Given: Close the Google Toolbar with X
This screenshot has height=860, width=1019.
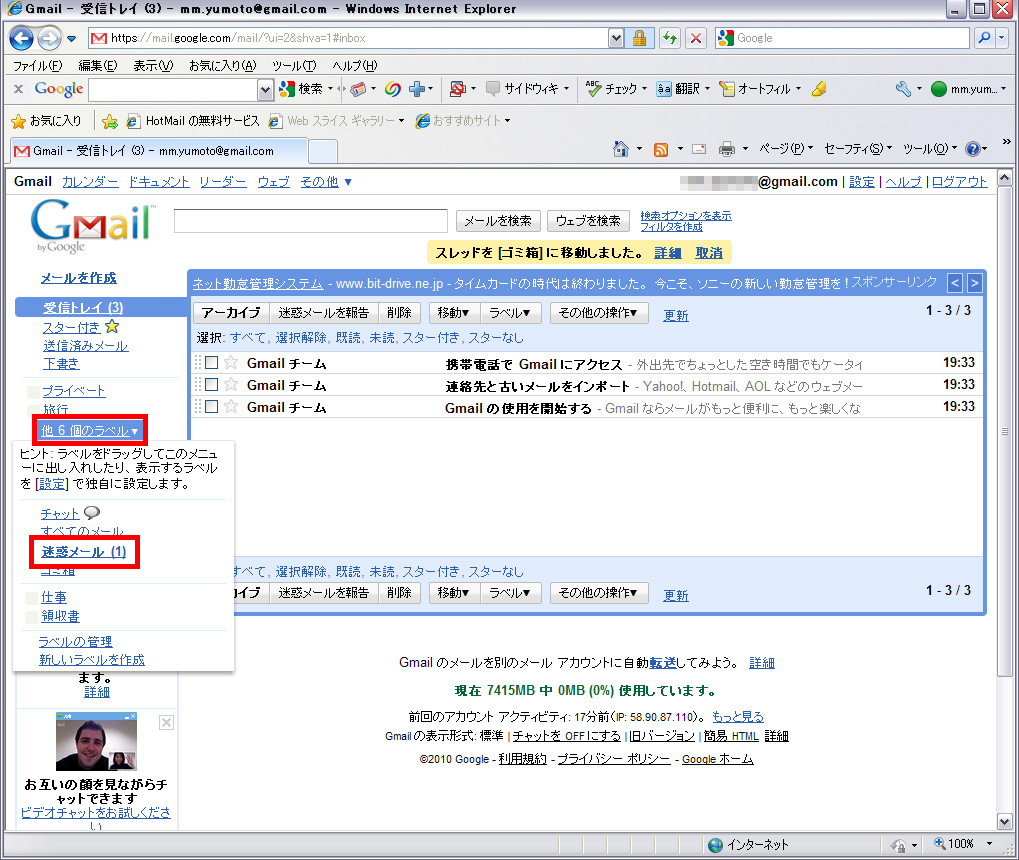Looking at the screenshot, I should pos(18,89).
